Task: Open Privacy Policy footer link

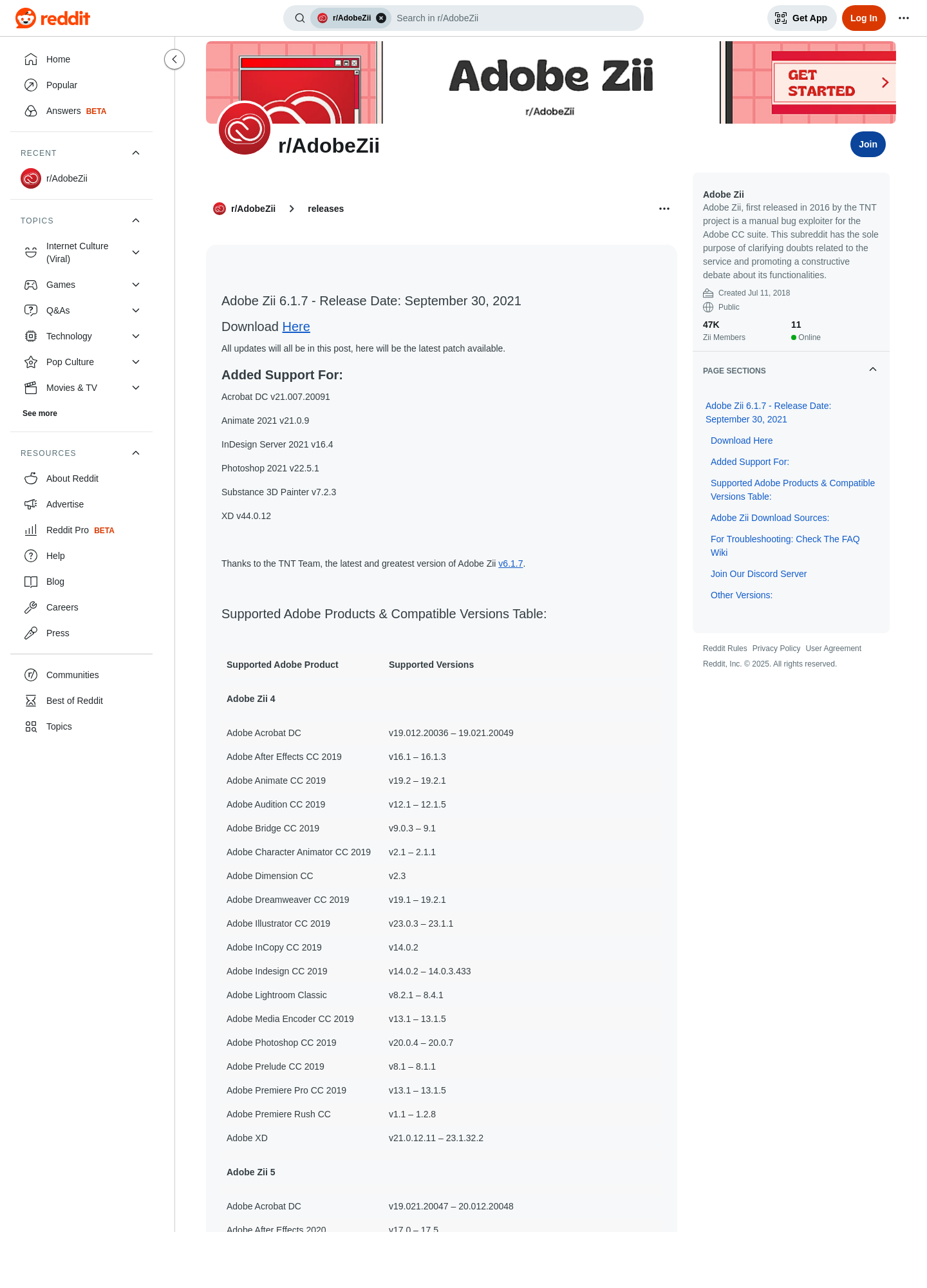Action: point(776,649)
